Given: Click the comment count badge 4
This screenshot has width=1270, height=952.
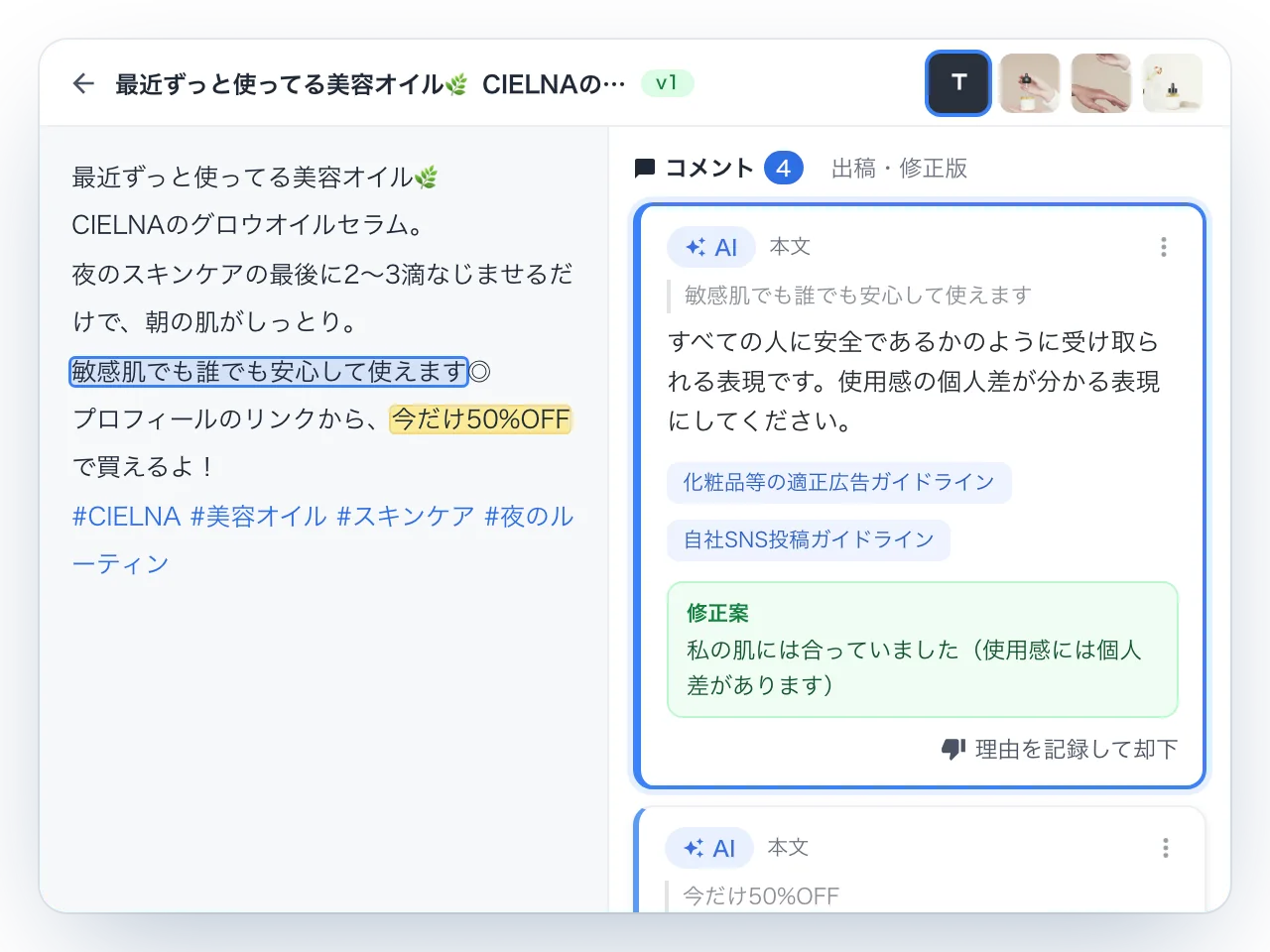Looking at the screenshot, I should [x=783, y=169].
